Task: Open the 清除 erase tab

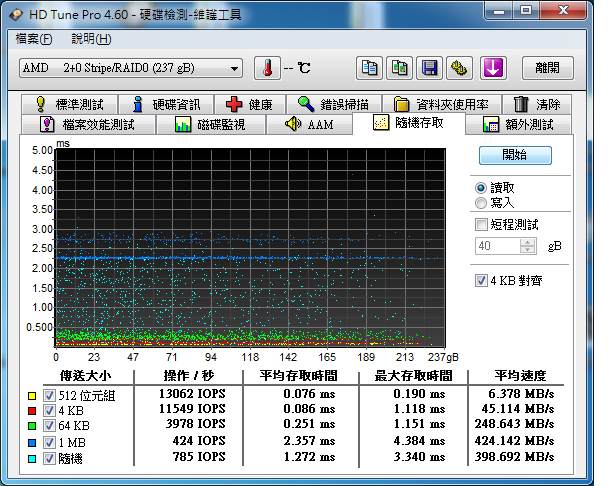Action: pos(536,105)
